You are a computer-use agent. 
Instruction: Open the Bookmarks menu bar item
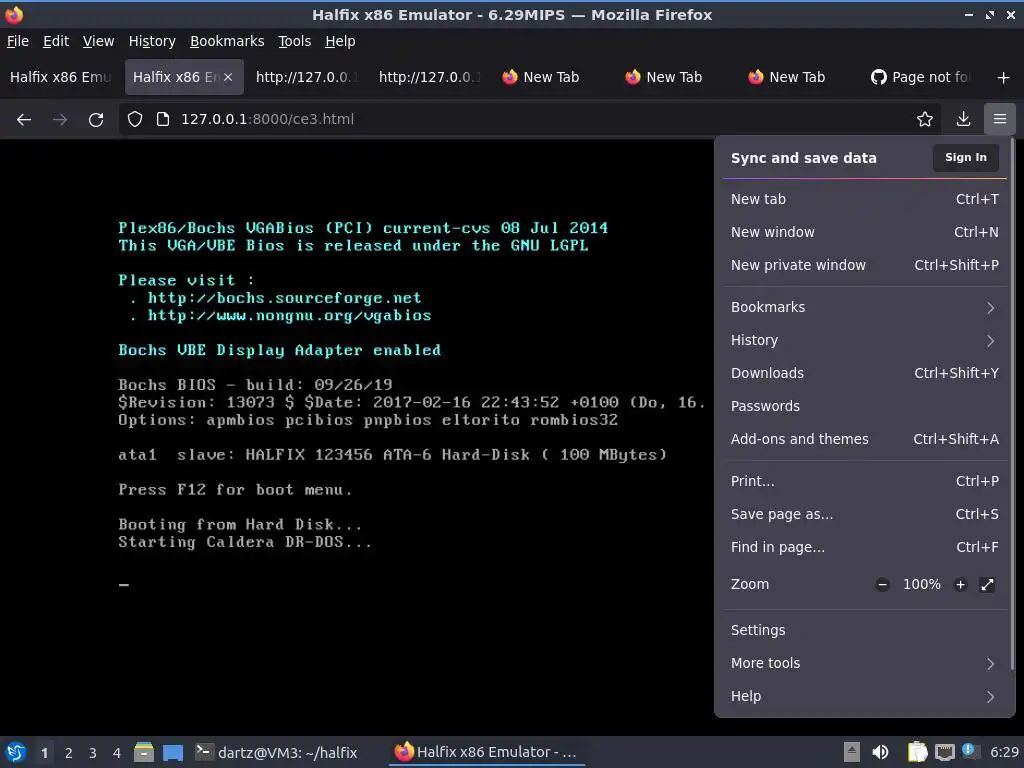pos(227,41)
